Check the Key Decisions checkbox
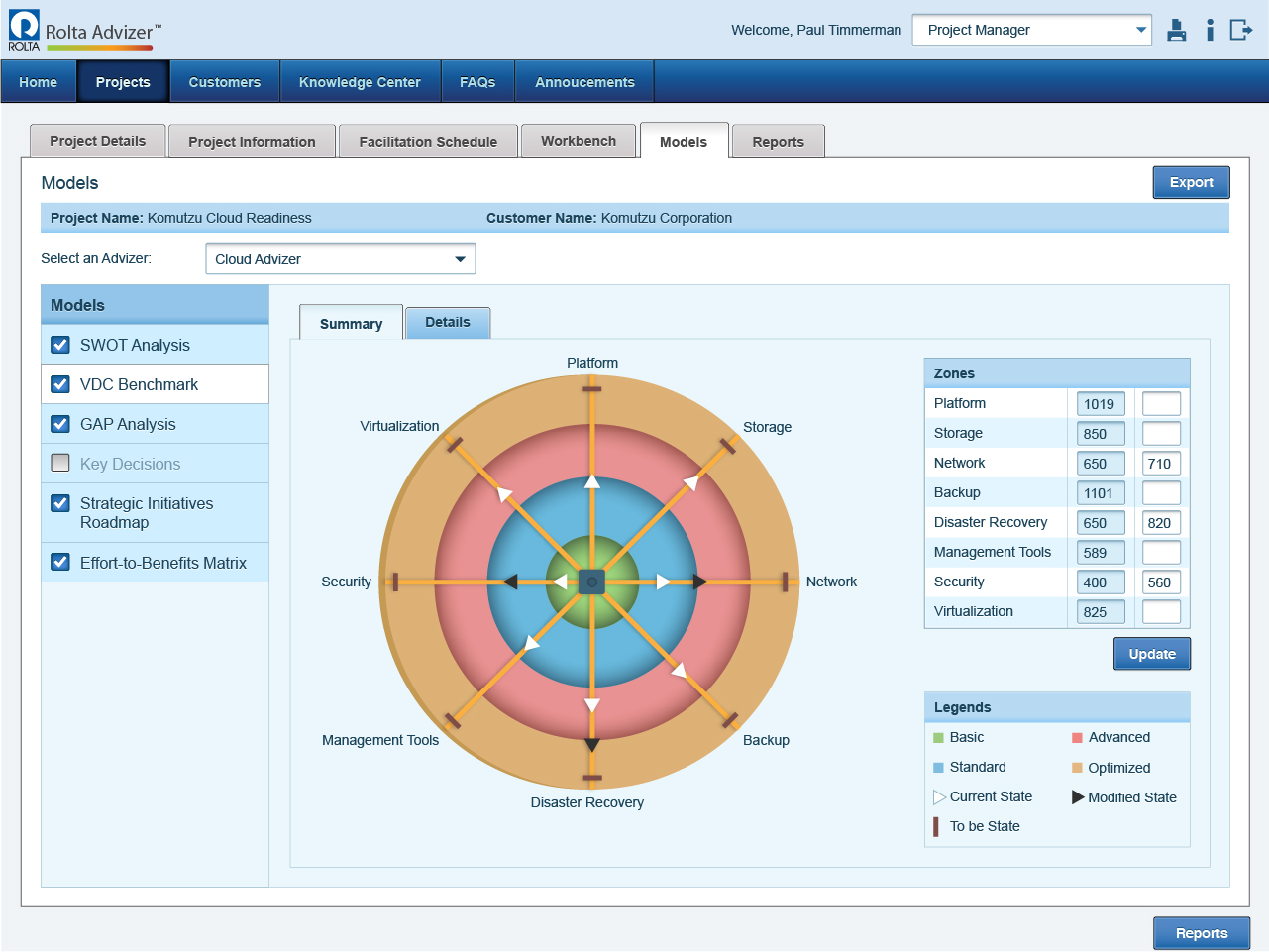This screenshot has height=952, width=1269. [x=60, y=463]
